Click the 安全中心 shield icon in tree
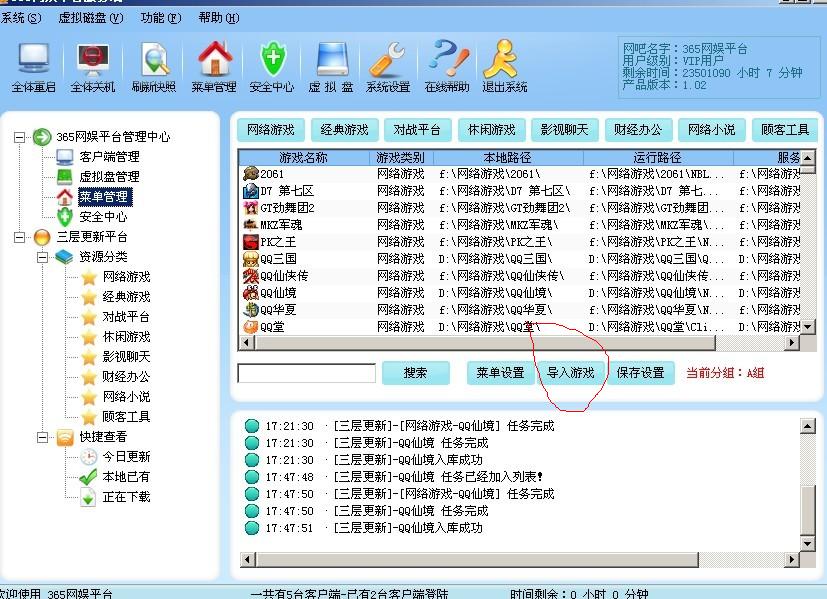The image size is (827, 599). click(x=65, y=217)
